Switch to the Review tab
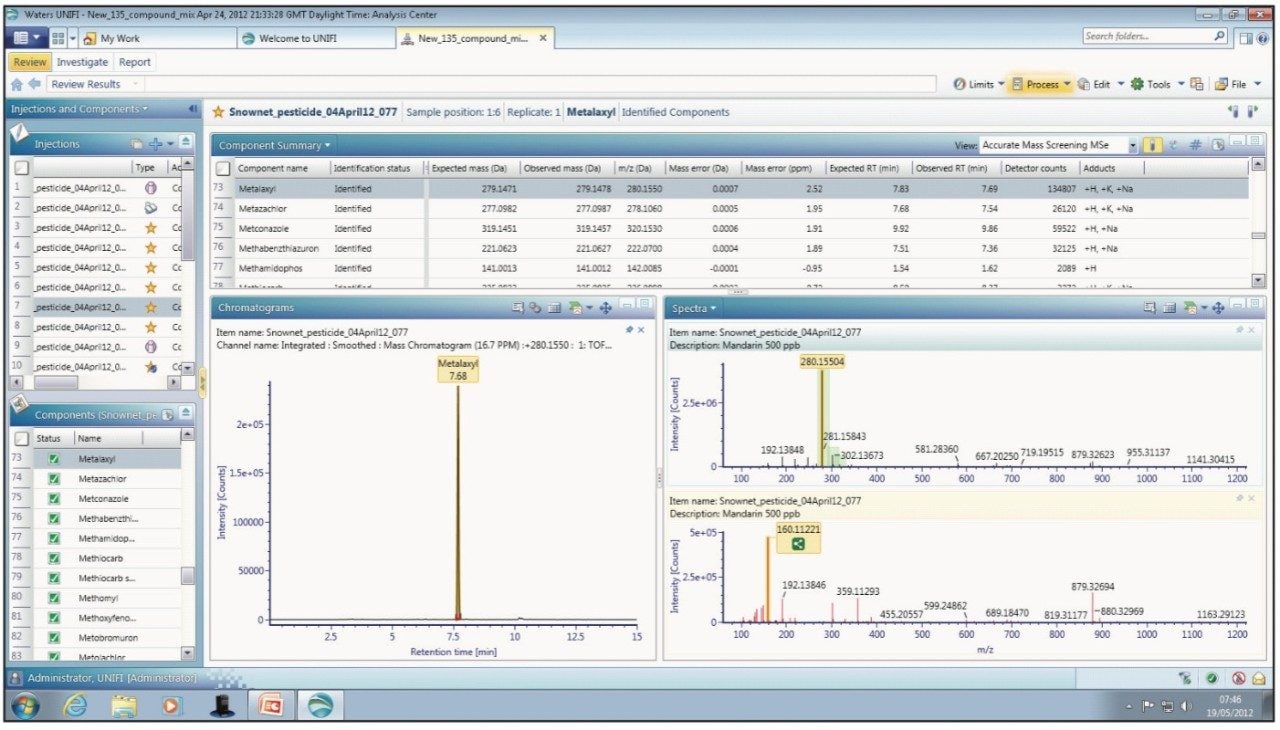Screen dimensions: 1280x730 29,62
